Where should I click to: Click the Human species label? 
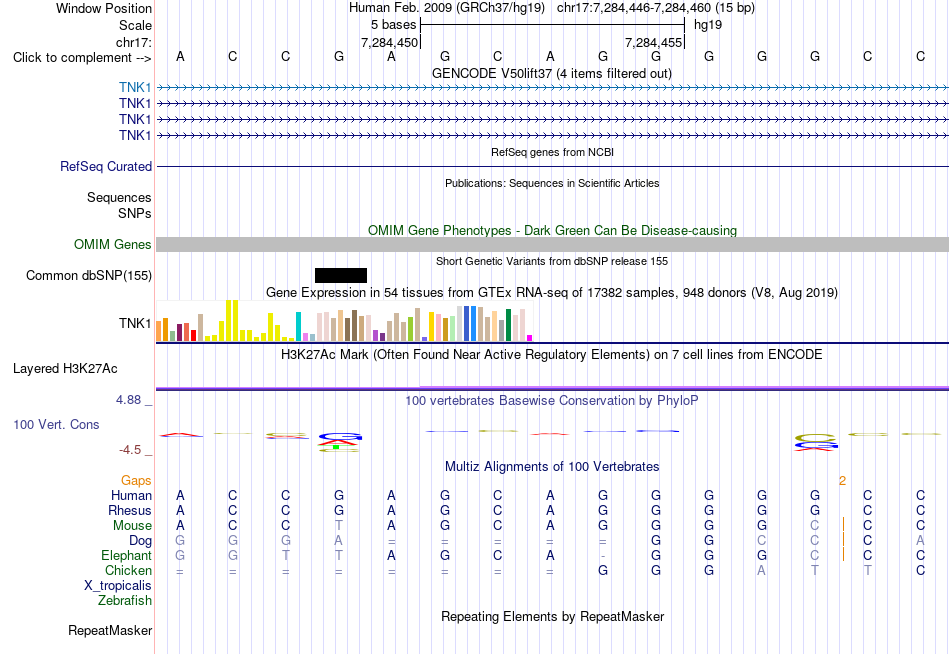pyautogui.click(x=131, y=496)
